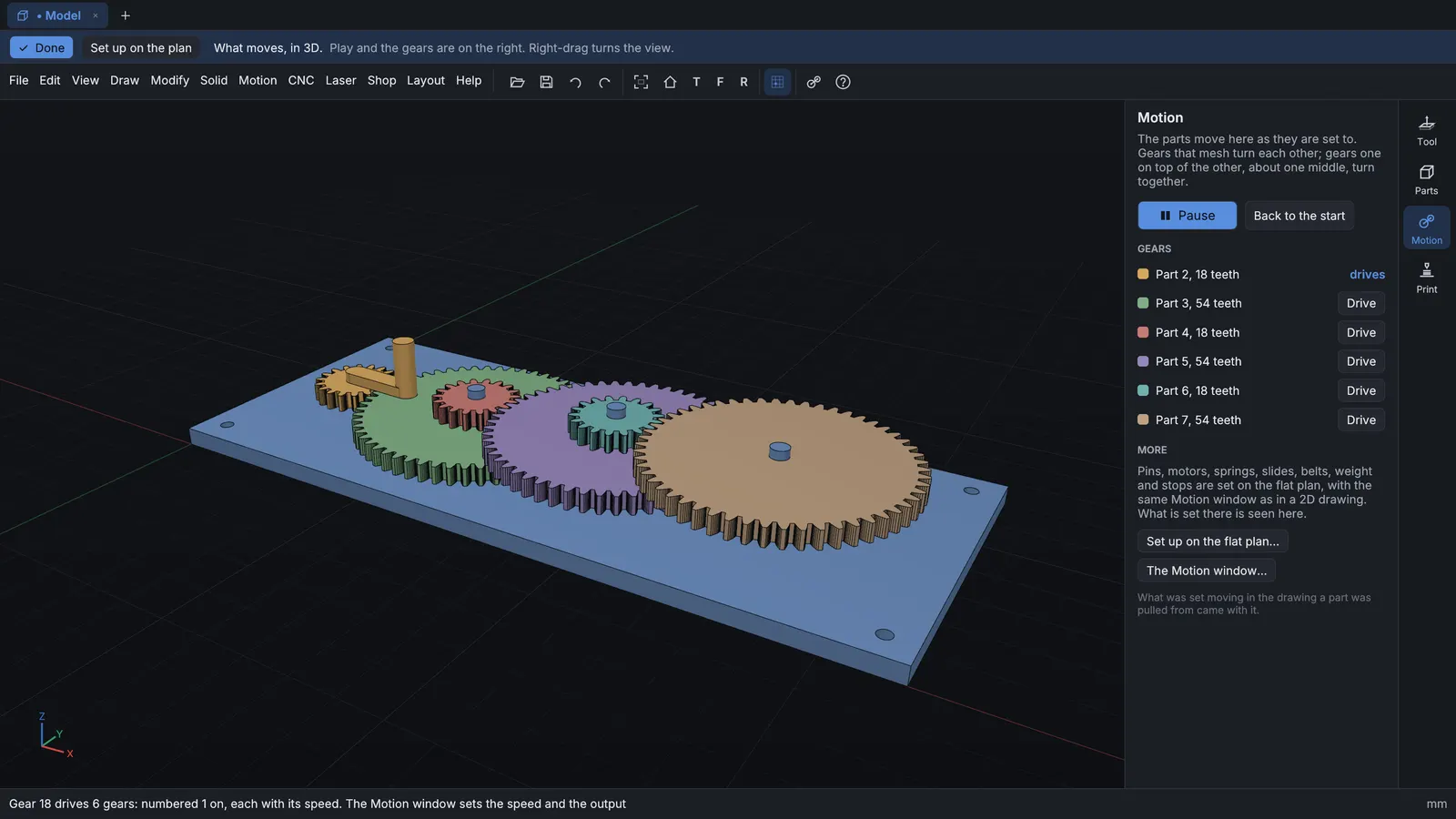Image resolution: width=1456 pixels, height=819 pixels.
Task: Open the Modify menu
Action: 170,80
